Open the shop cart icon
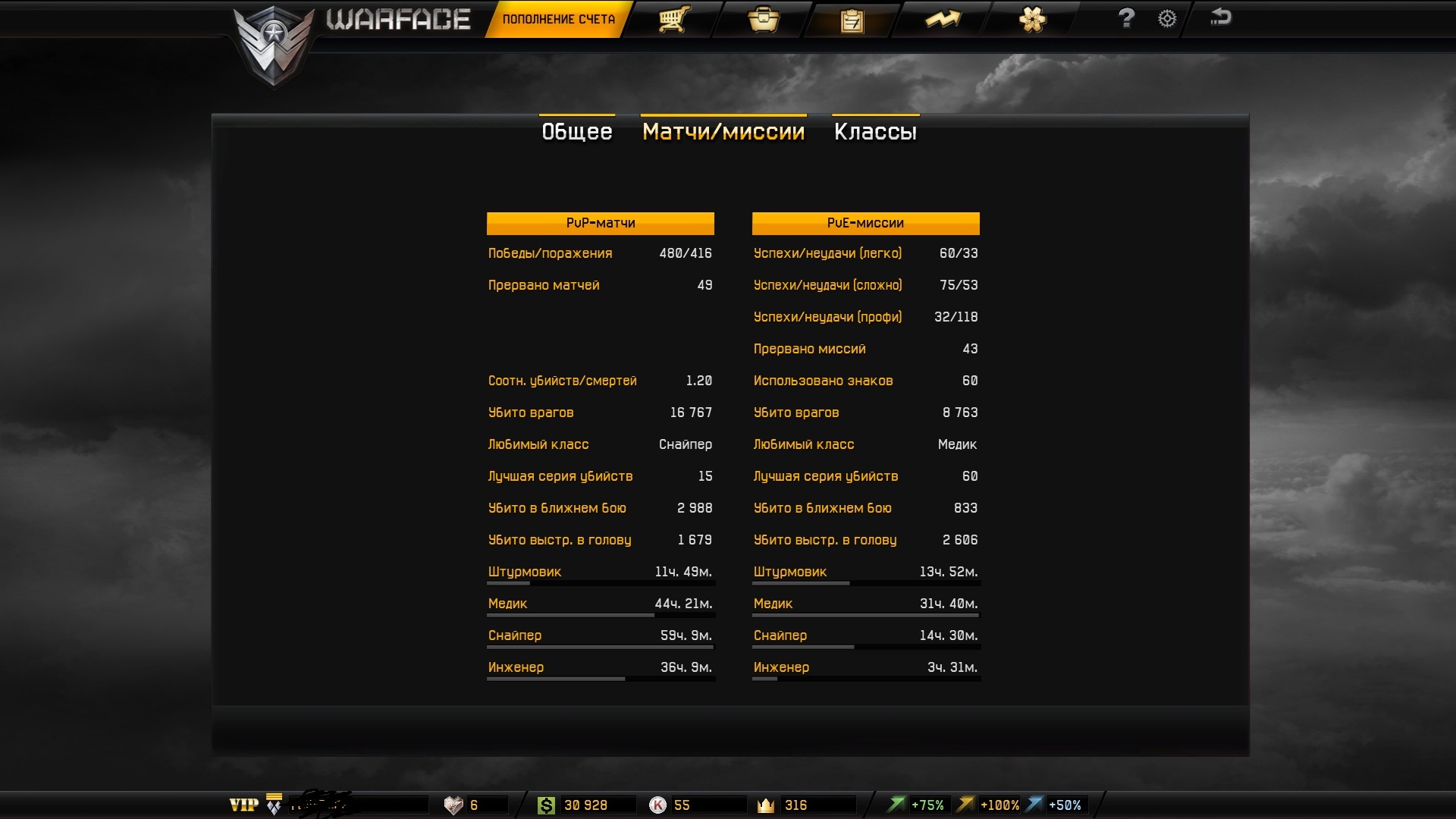 coord(673,19)
